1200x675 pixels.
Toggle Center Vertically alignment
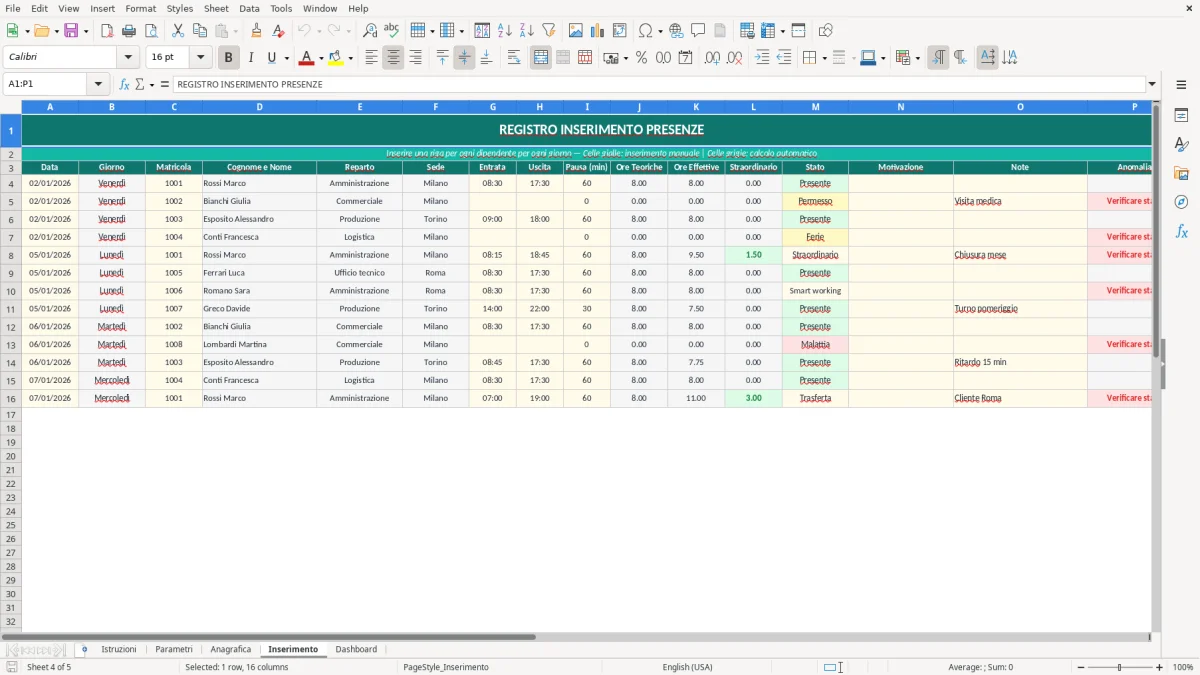[464, 58]
